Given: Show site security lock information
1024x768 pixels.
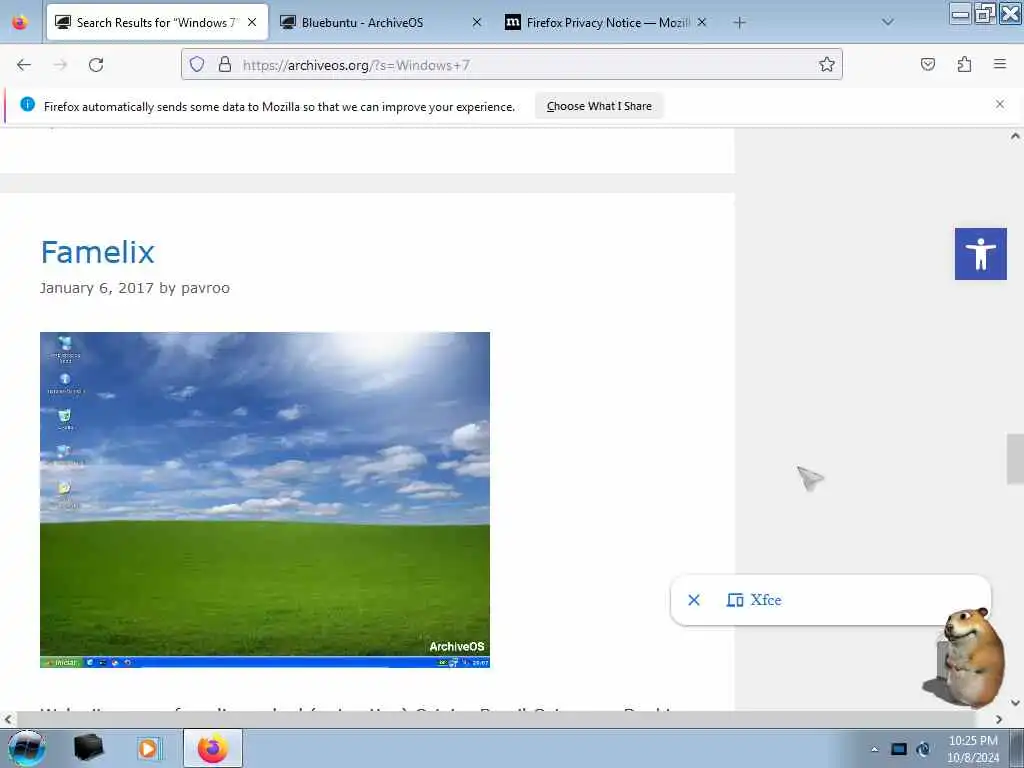Looking at the screenshot, I should 225,64.
